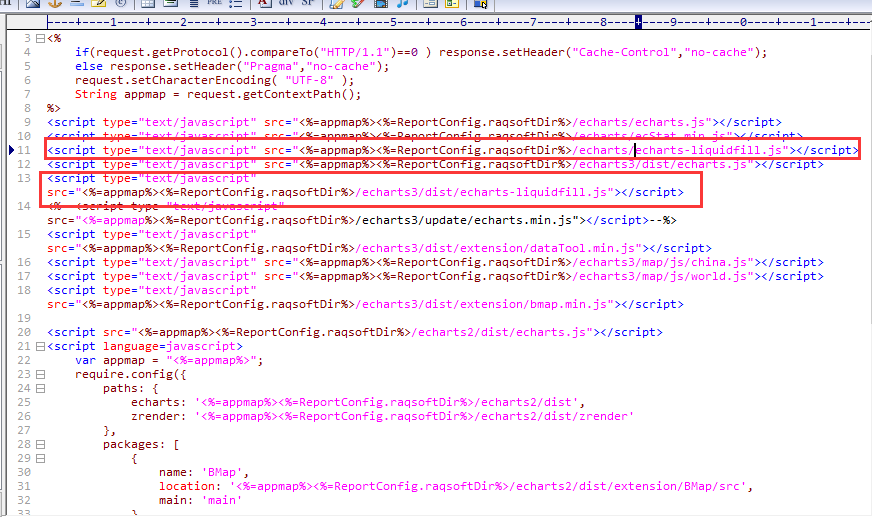872x517 pixels.
Task: Click the Anchor icon in the HTML toolbar
Action: (x=54, y=3)
